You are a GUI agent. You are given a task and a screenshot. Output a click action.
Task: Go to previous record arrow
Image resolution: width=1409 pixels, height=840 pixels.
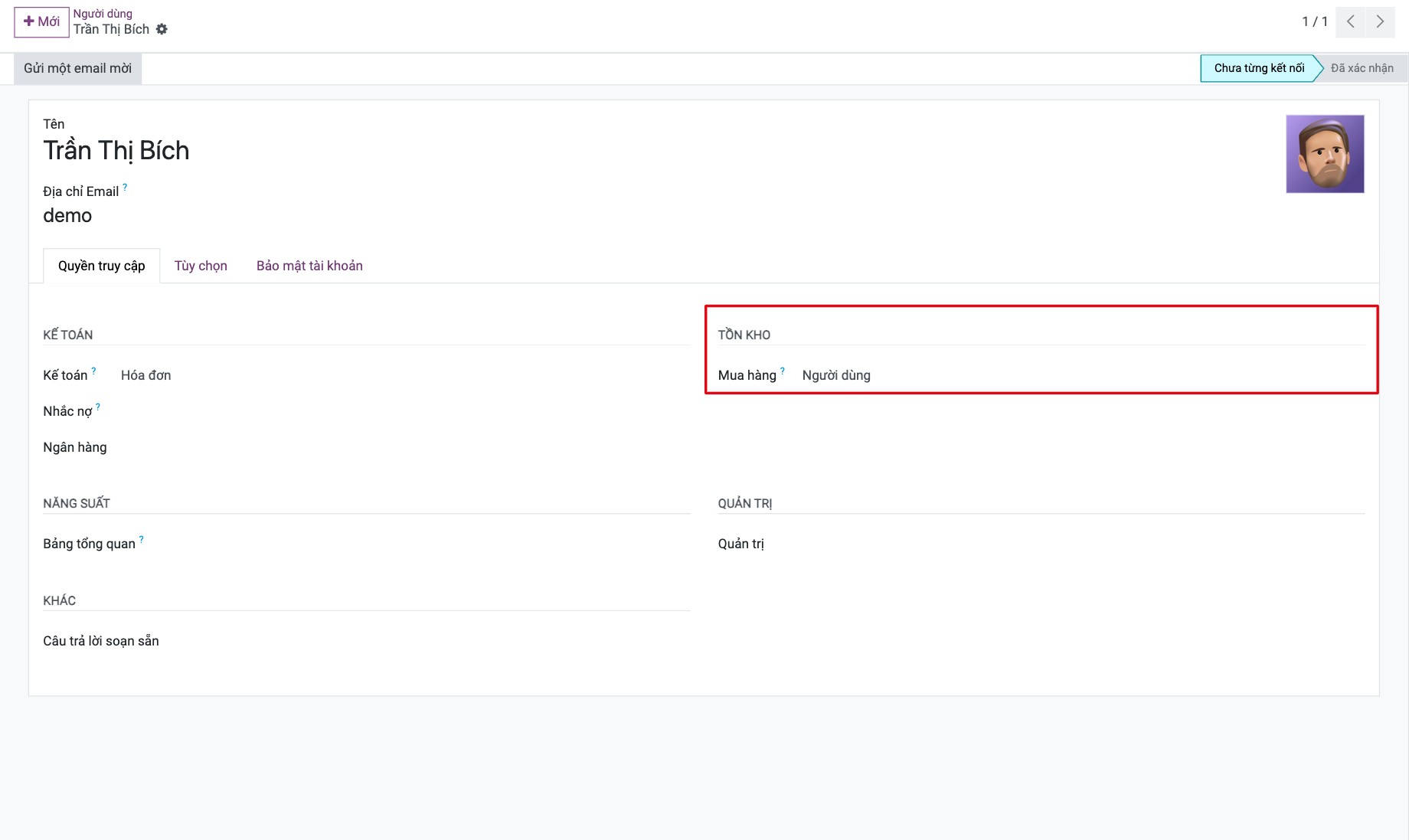pyautogui.click(x=1351, y=21)
